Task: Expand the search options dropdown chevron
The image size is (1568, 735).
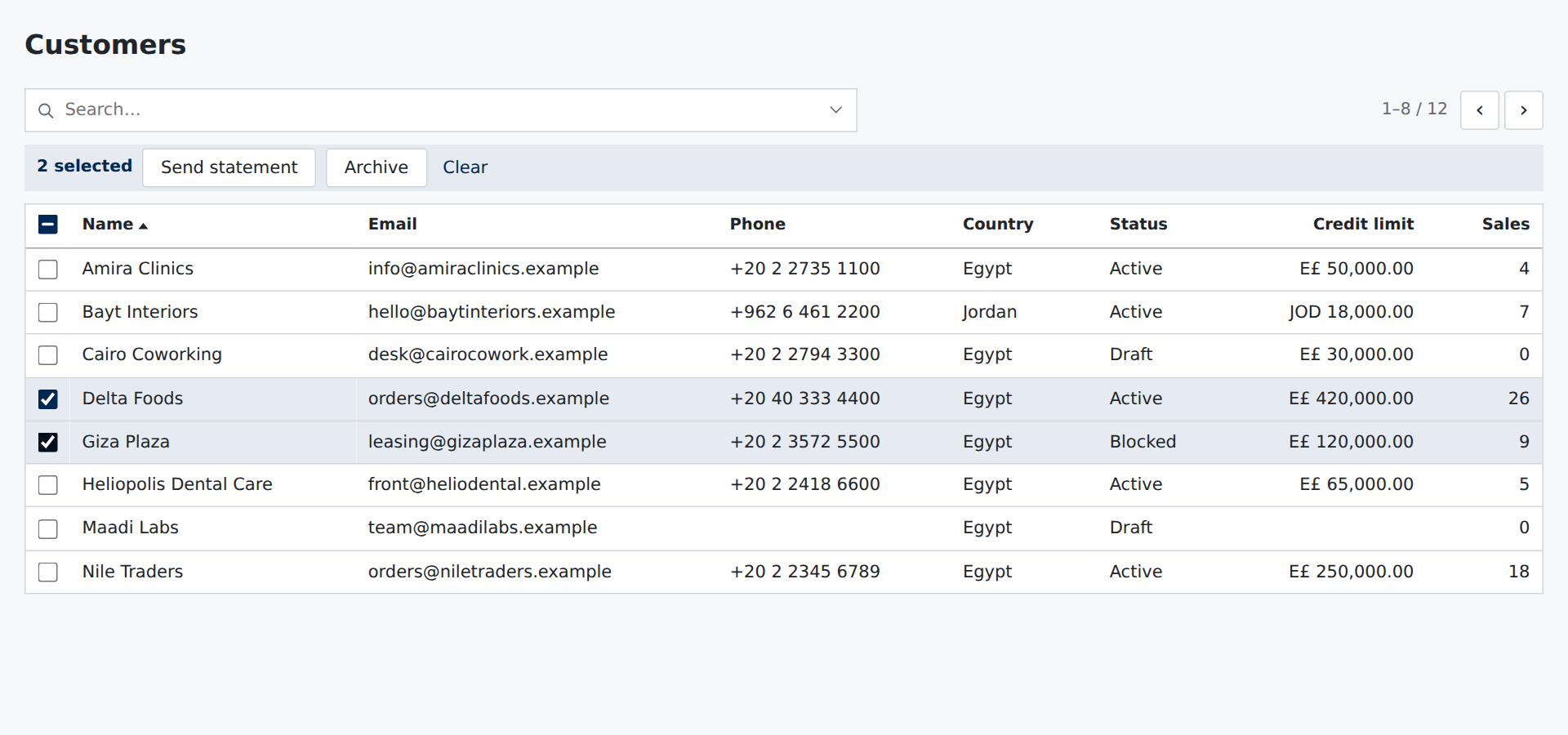Action: pos(835,110)
